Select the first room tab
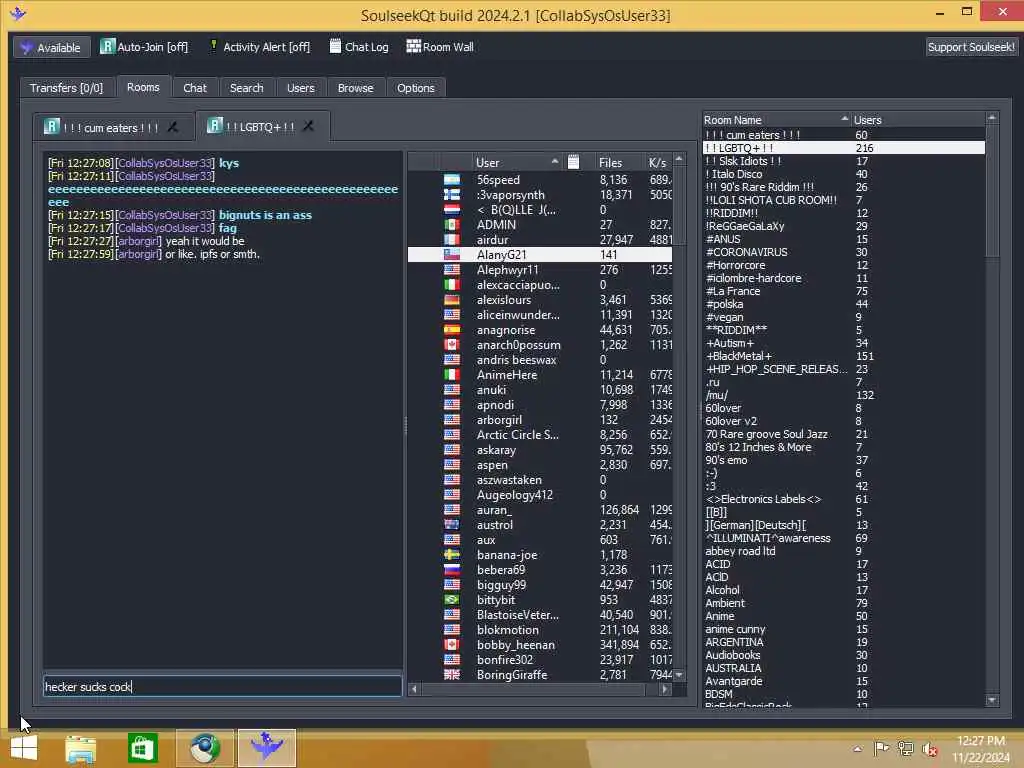This screenshot has width=1024, height=768. click(114, 127)
